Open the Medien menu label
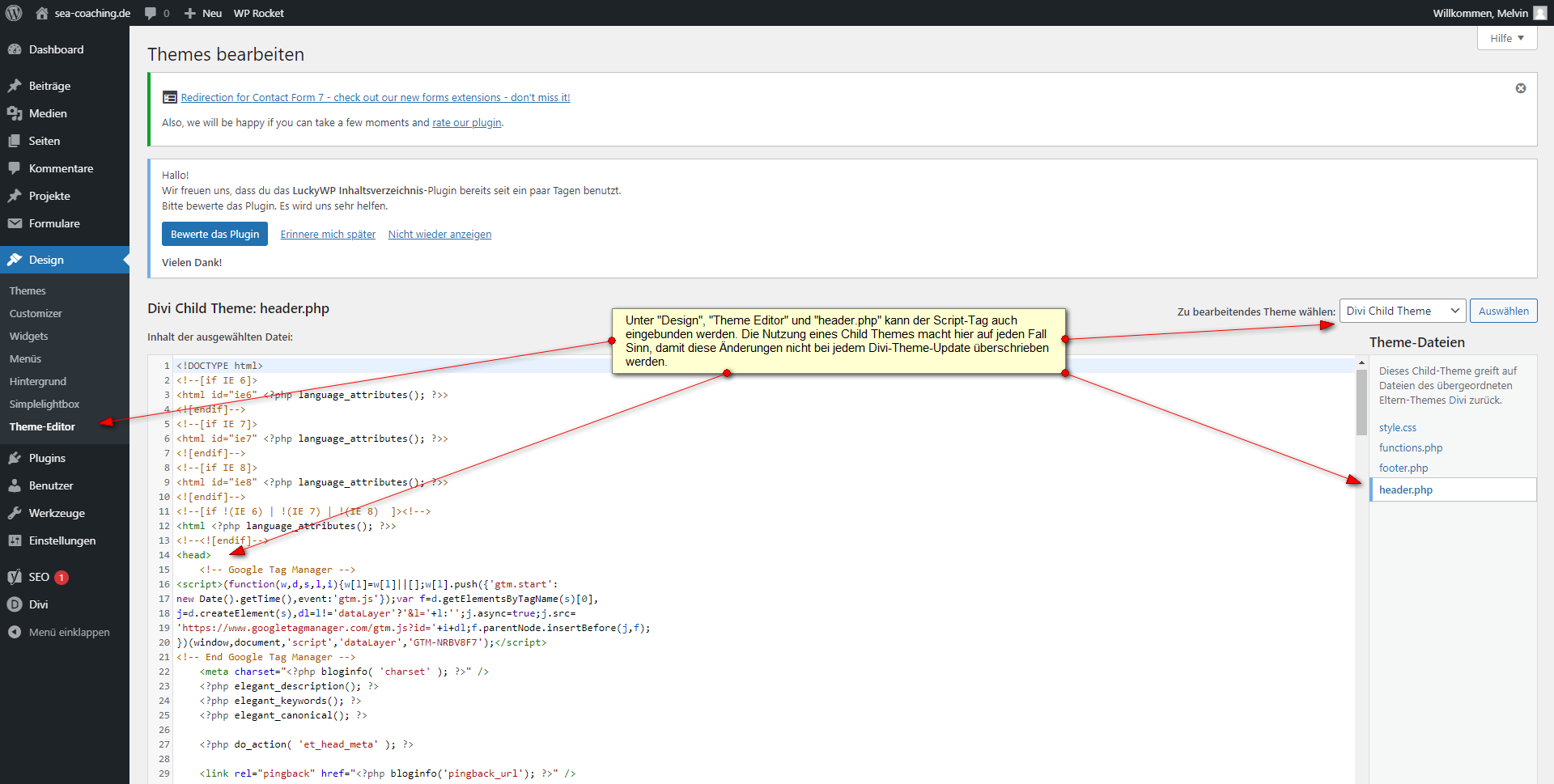This screenshot has width=1554, height=784. (48, 113)
